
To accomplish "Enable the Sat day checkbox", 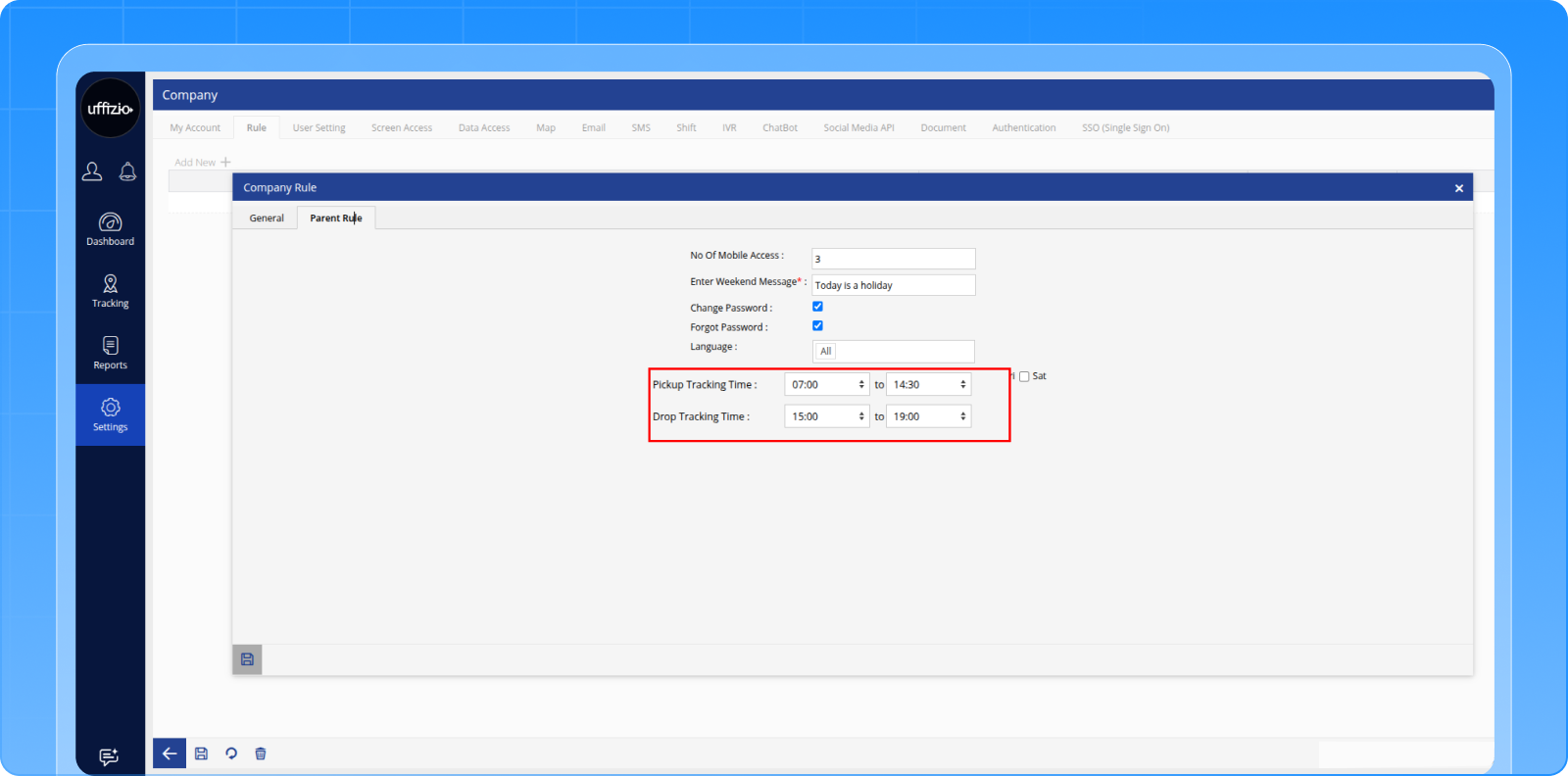I will pyautogui.click(x=1024, y=376).
